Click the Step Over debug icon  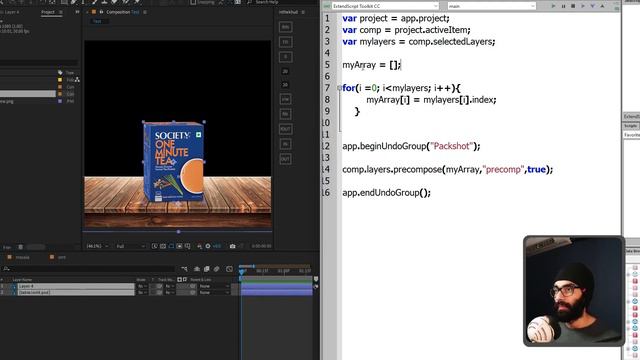(x=583, y=6)
